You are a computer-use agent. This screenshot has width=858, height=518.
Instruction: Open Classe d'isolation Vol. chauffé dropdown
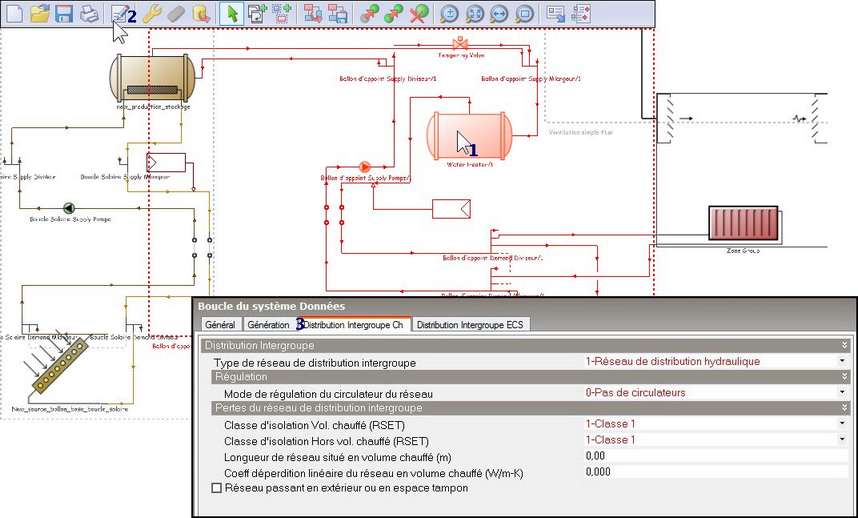click(x=842, y=424)
